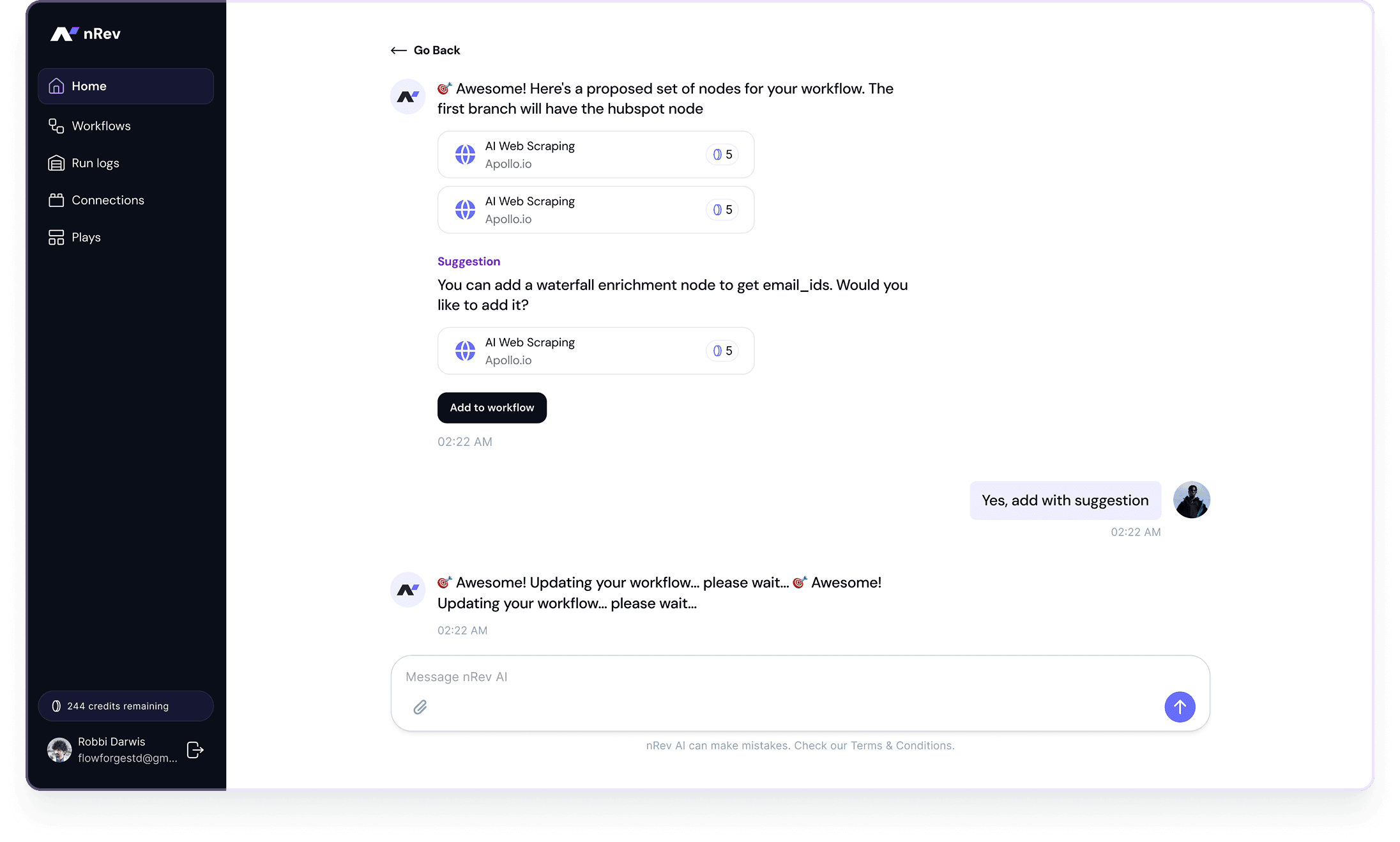The height and width of the screenshot is (842, 1400).
Task: Click the Connections icon in sidebar
Action: point(56,200)
